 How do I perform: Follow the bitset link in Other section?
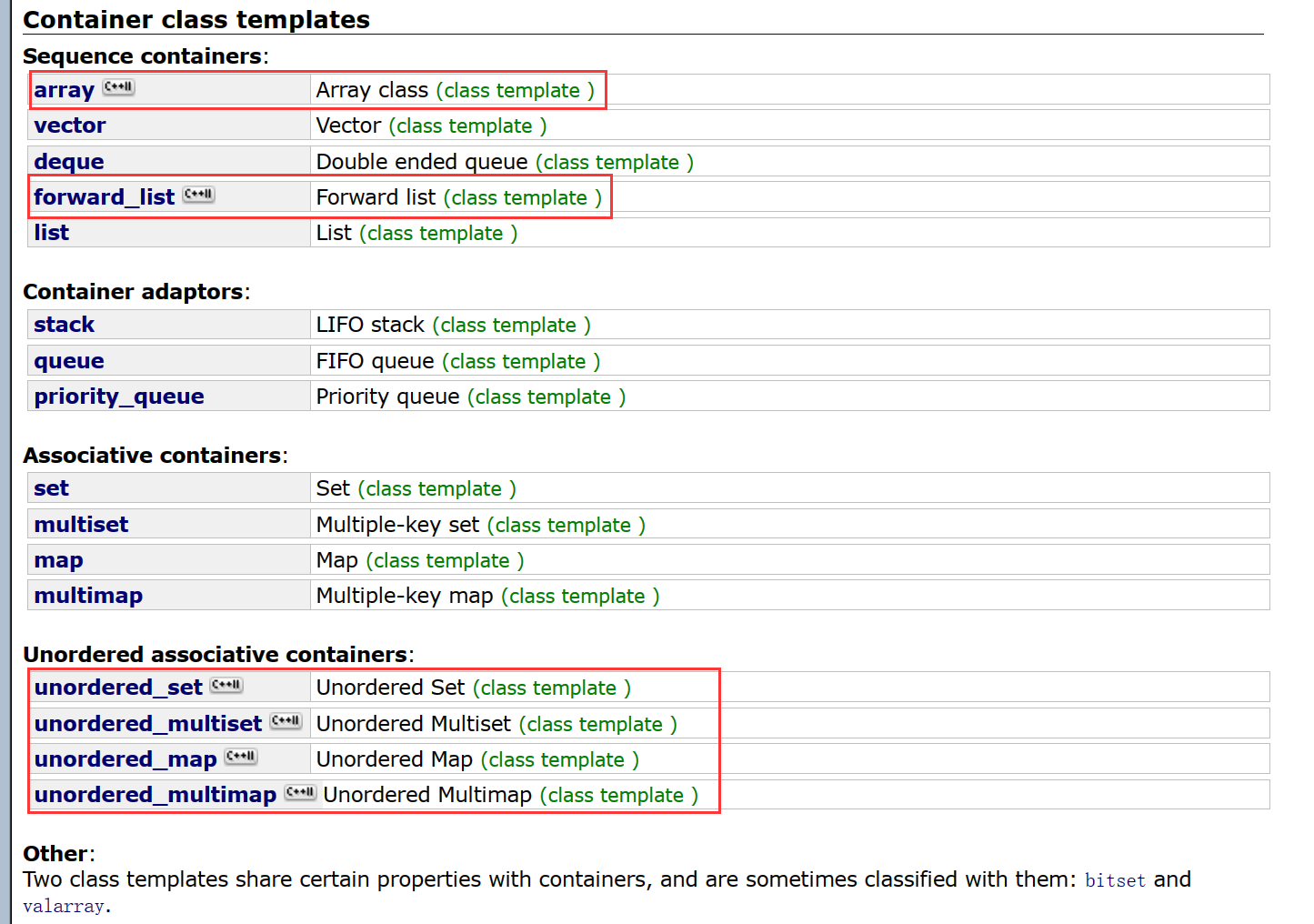[x=1115, y=880]
